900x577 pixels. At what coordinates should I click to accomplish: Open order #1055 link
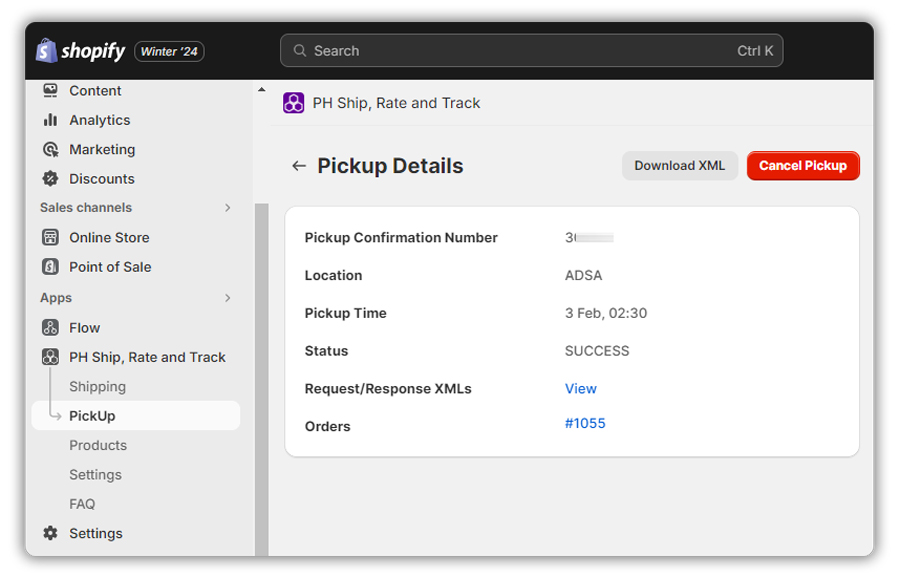[585, 423]
